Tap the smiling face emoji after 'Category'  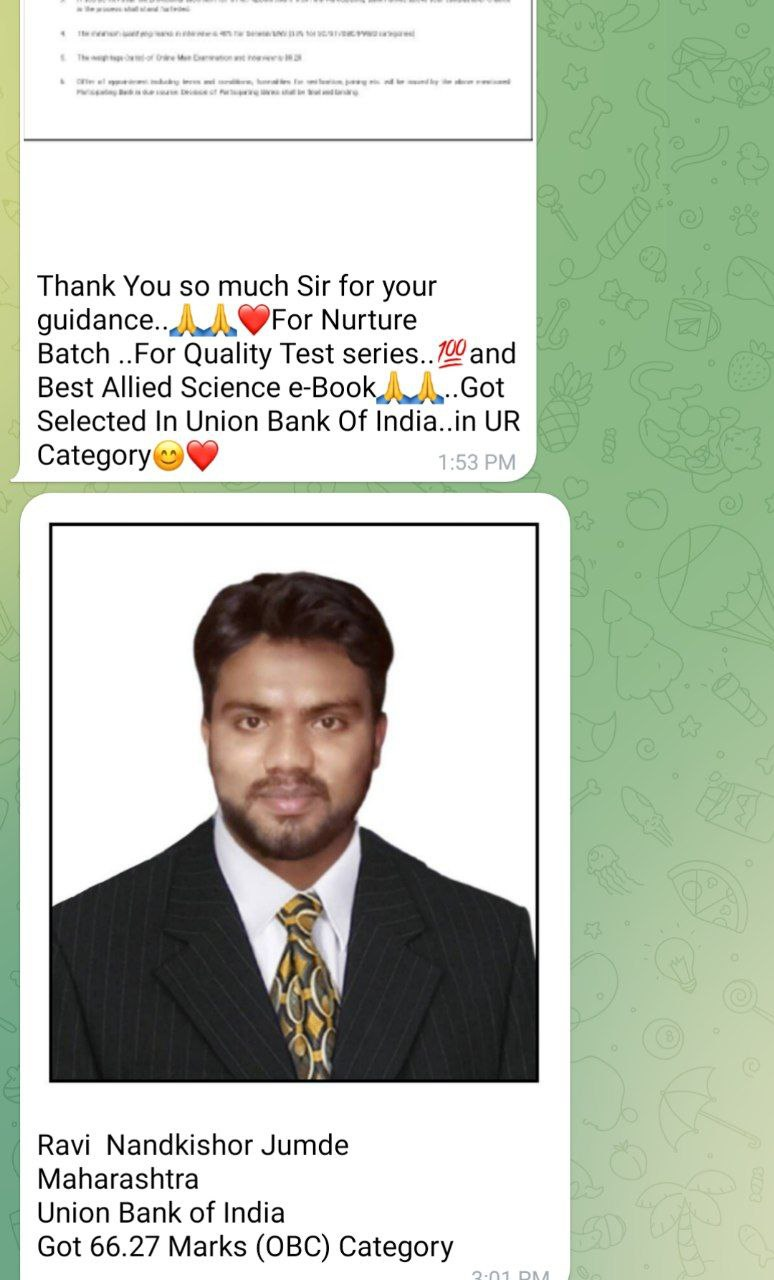(x=169, y=457)
